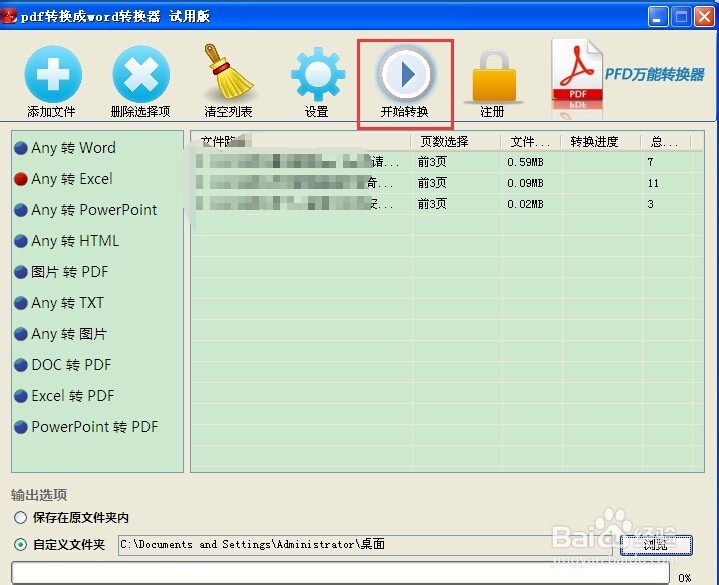Click the 注册 padlock register icon
The height and width of the screenshot is (585, 719).
(494, 77)
